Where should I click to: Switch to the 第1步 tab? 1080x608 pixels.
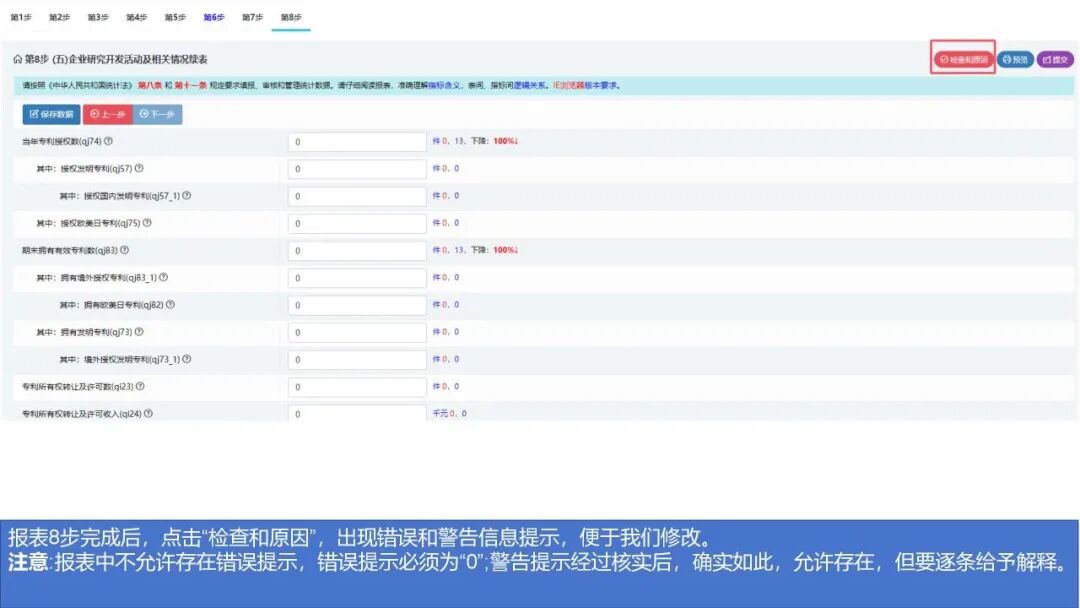tap(20, 17)
